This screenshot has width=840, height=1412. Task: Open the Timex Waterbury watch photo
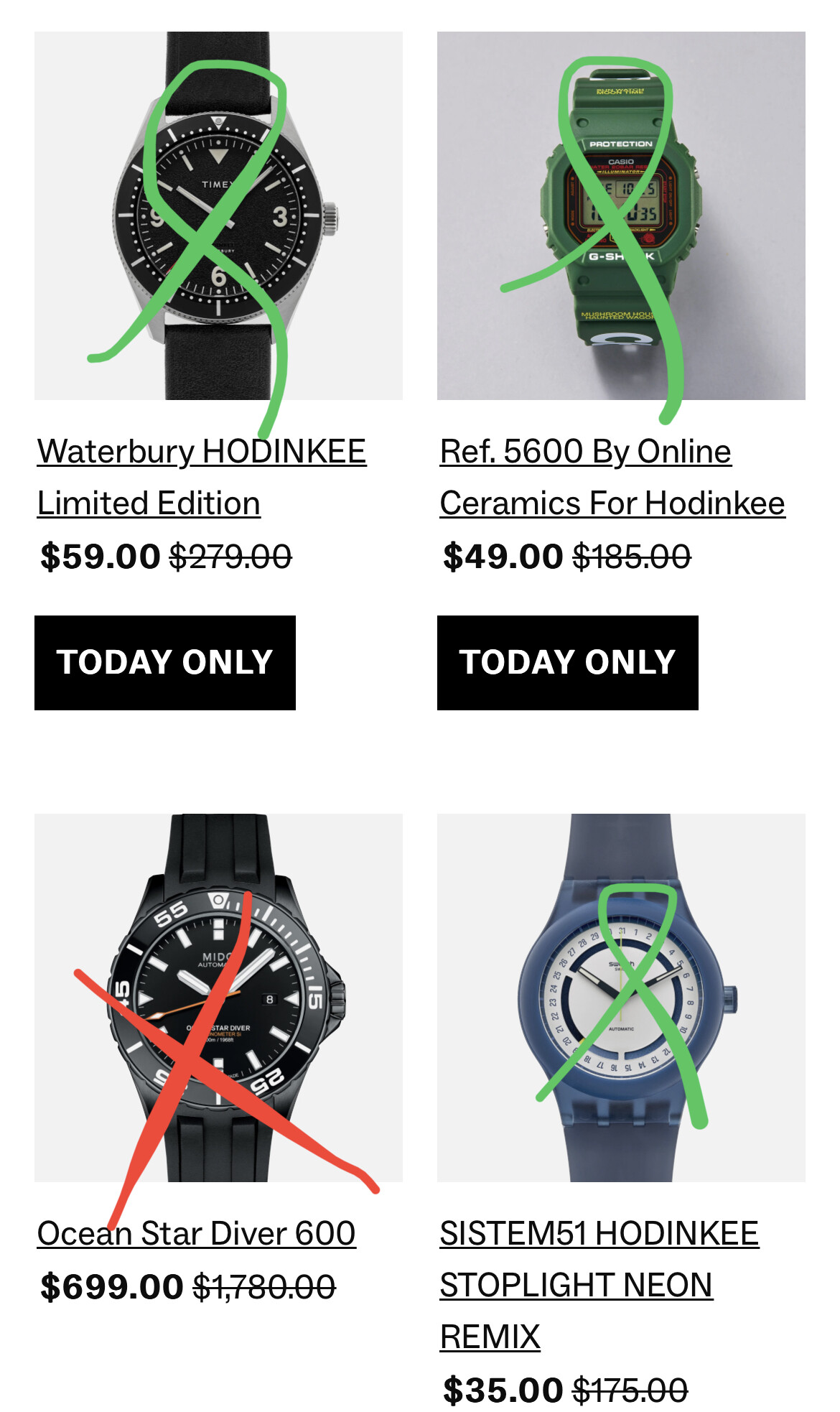(x=218, y=215)
